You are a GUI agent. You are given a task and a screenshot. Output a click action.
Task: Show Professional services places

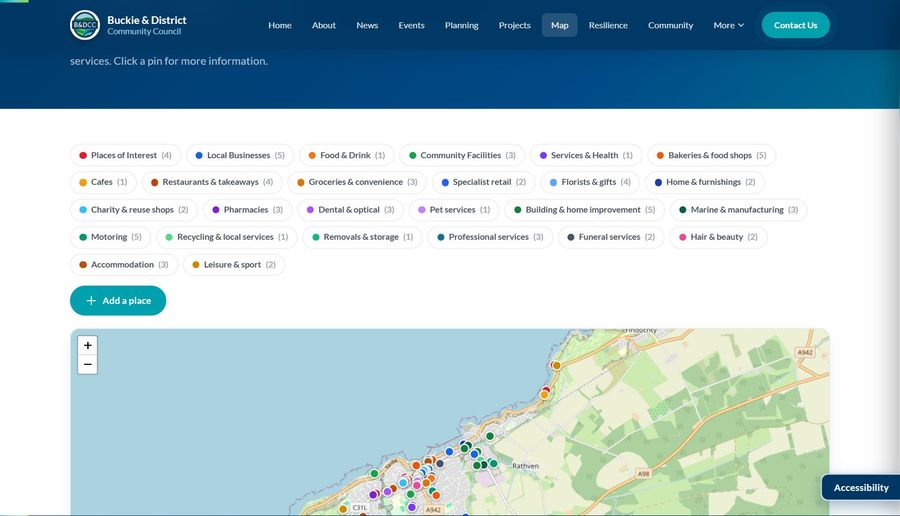490,236
